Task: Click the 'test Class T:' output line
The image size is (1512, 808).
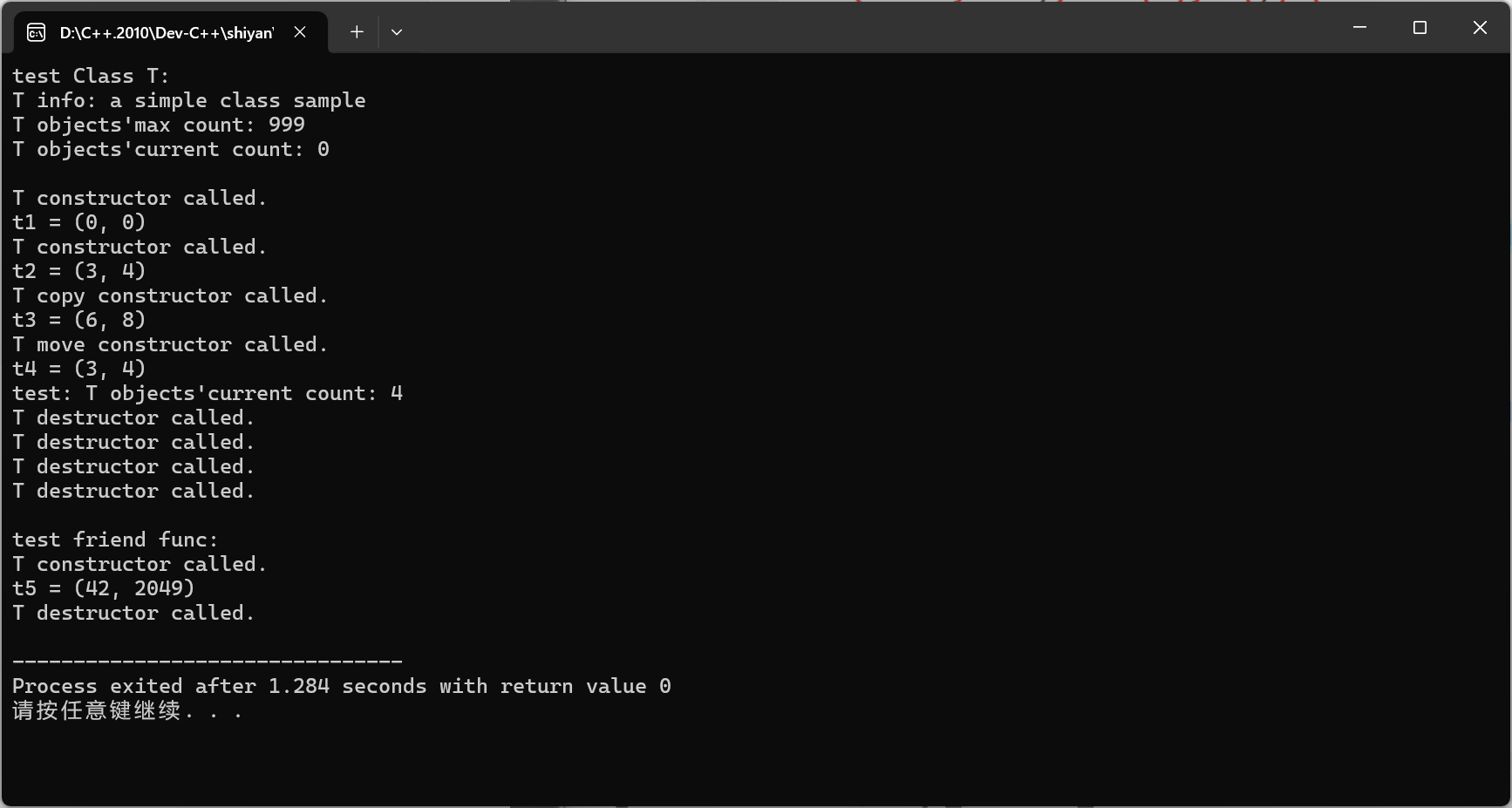Action: [91, 76]
